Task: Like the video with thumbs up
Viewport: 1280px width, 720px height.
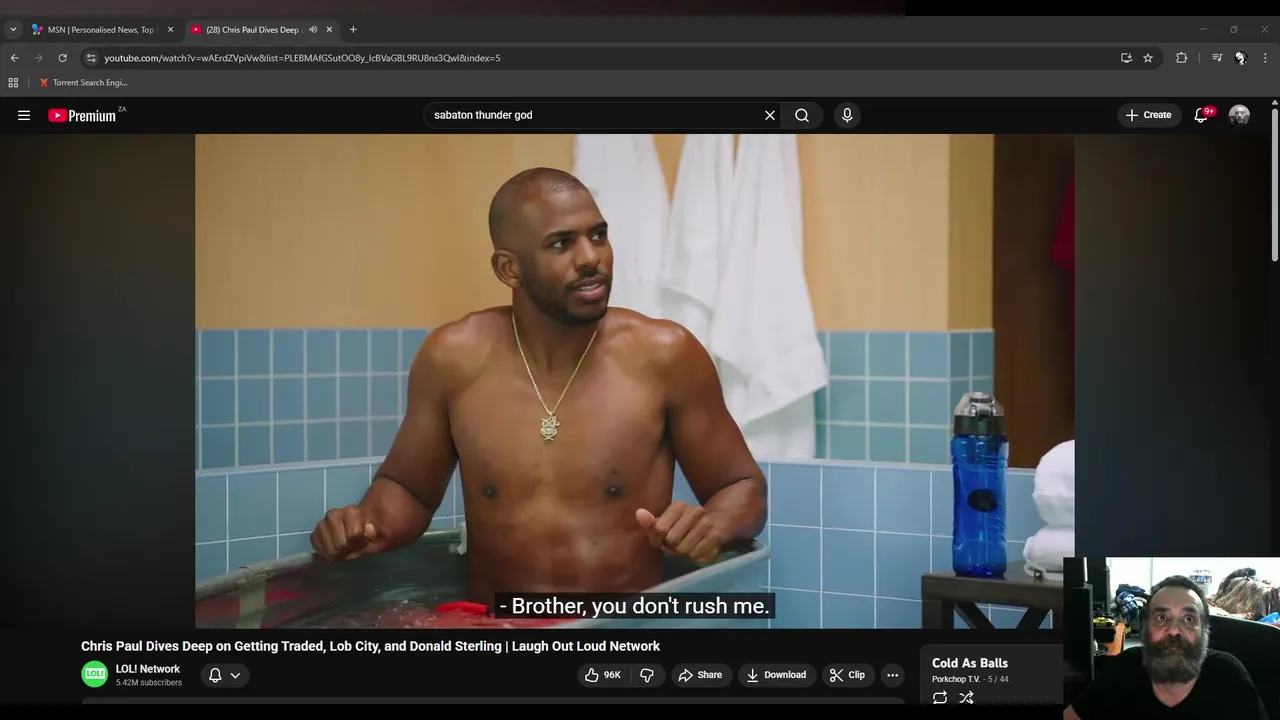Action: pos(603,675)
